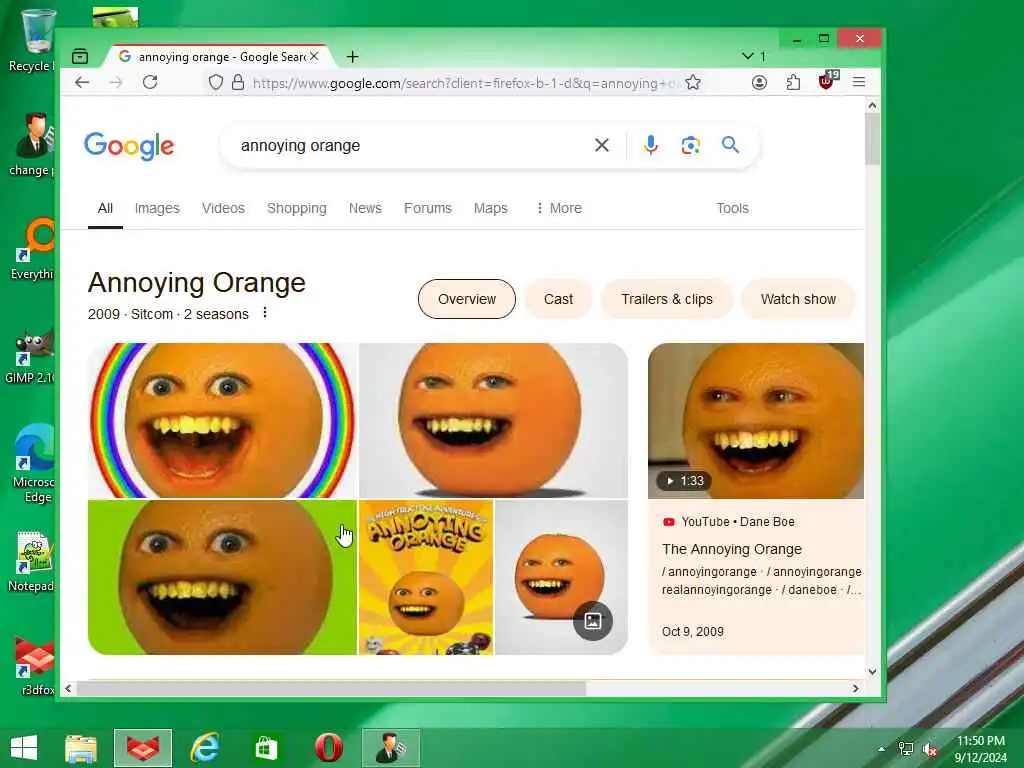Open orange image with rainbow ring
1024x768 pixels.
click(x=222, y=421)
